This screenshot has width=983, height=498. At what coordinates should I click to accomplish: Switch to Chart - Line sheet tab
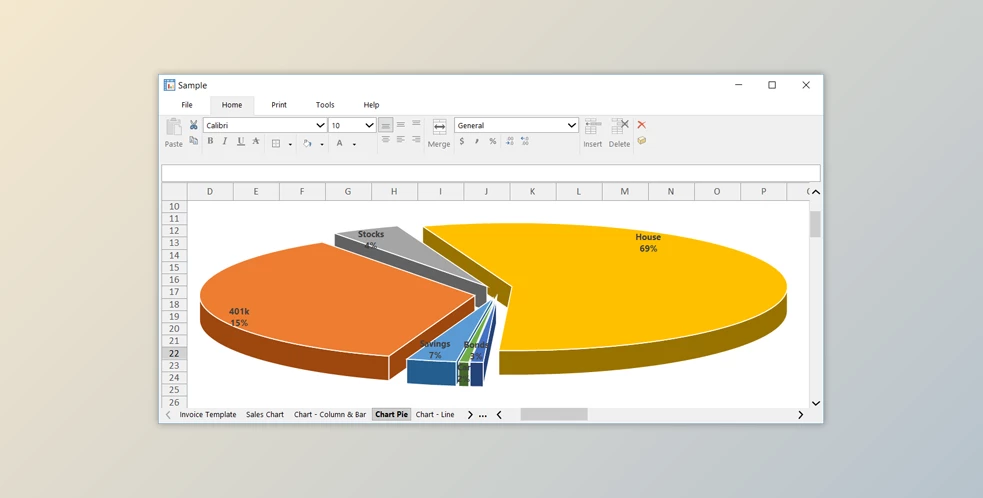pos(435,415)
